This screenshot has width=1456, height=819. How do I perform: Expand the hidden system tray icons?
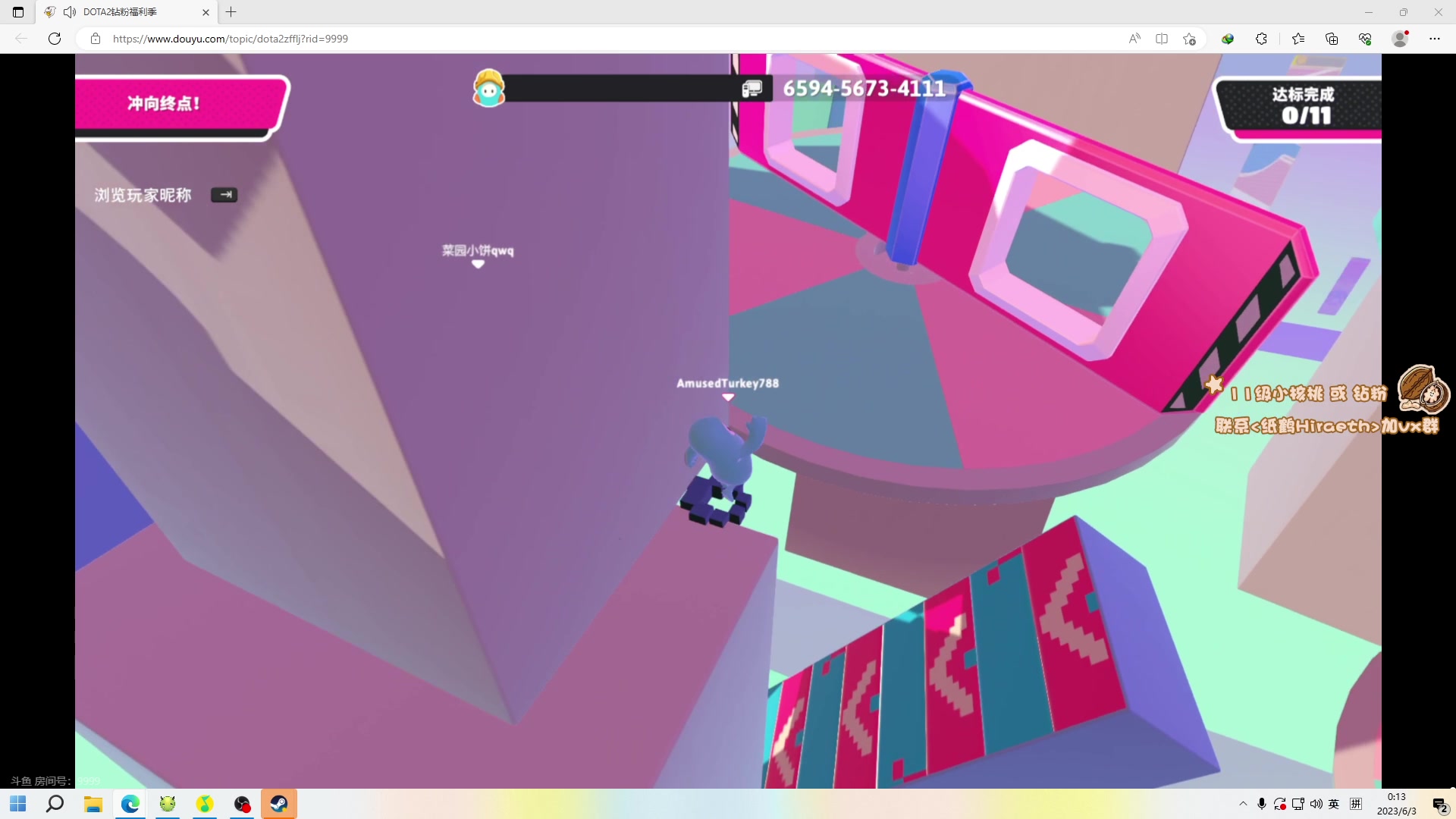pos(1243,804)
